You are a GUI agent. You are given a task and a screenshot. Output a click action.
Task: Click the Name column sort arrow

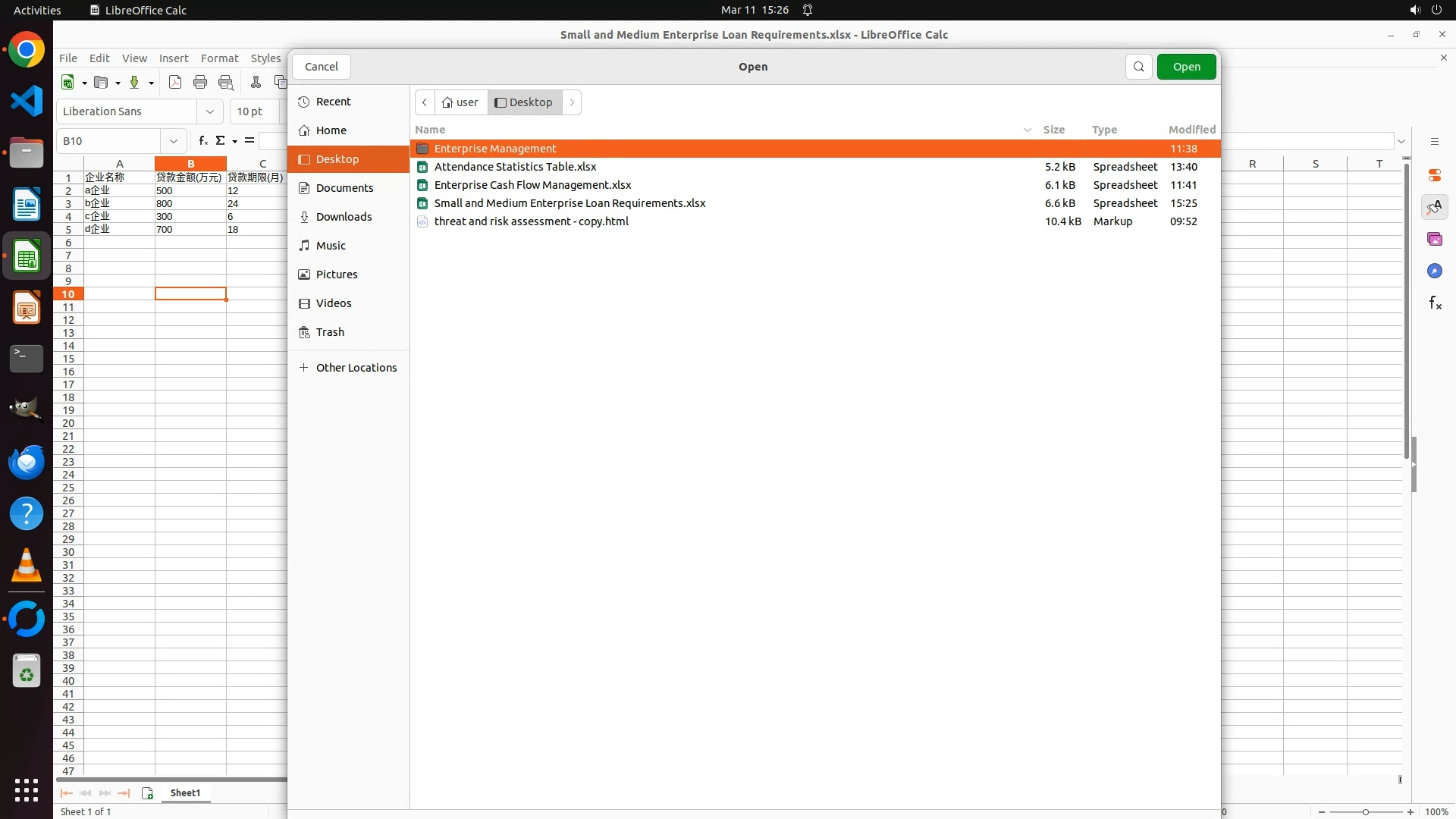(x=1027, y=130)
